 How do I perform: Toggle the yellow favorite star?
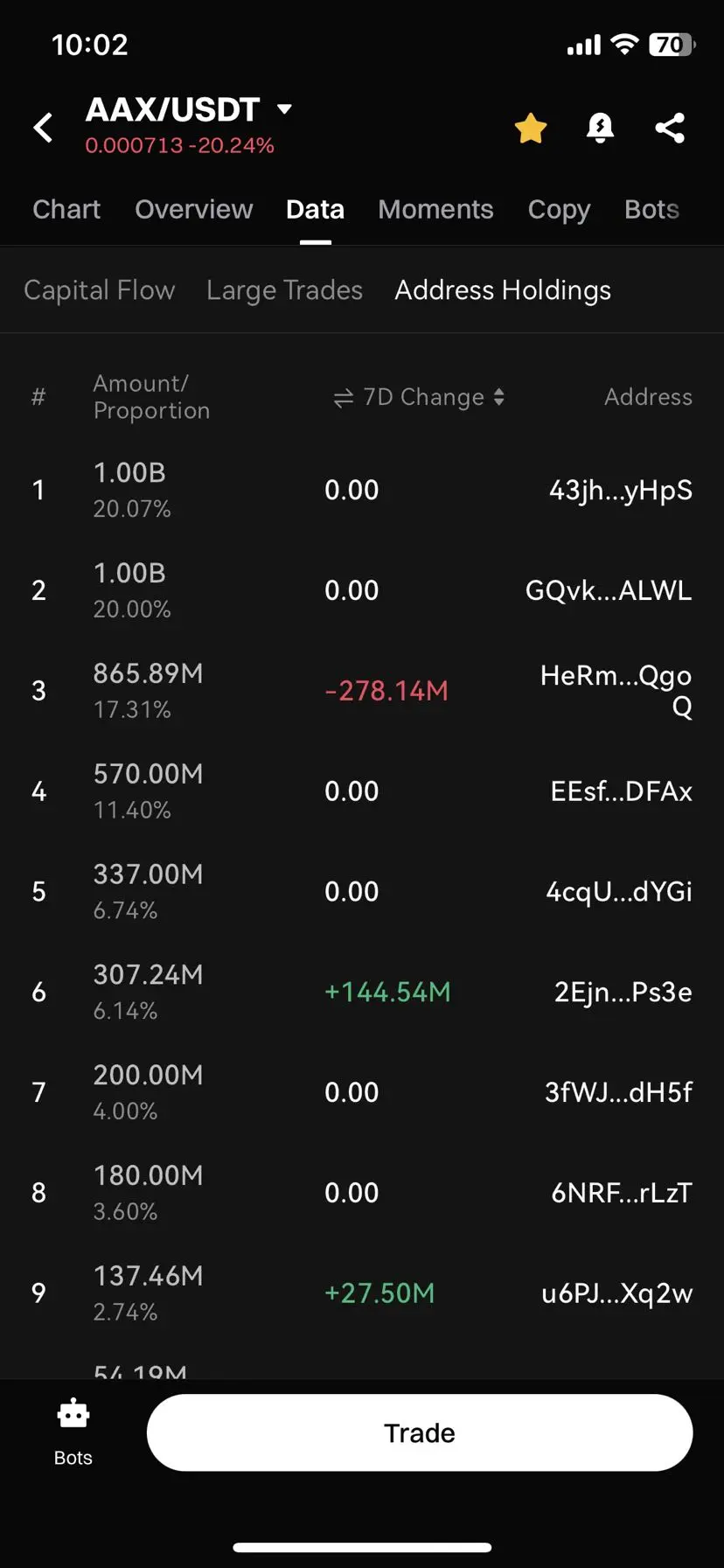click(531, 129)
